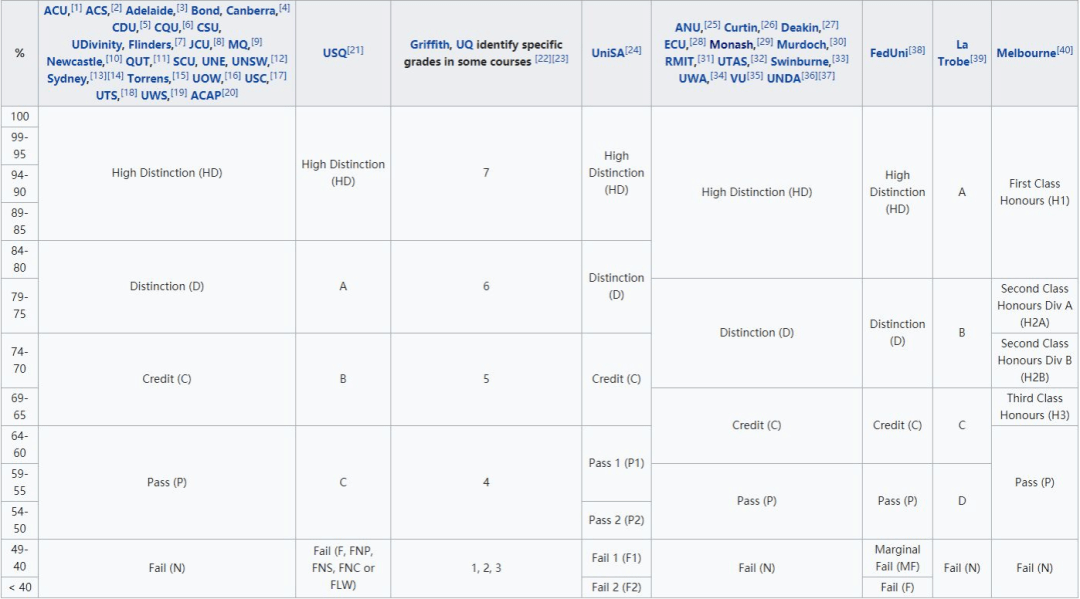This screenshot has height=599, width=1080.
Task: Open citation 40 next to Melbourne
Action: tap(1065, 50)
